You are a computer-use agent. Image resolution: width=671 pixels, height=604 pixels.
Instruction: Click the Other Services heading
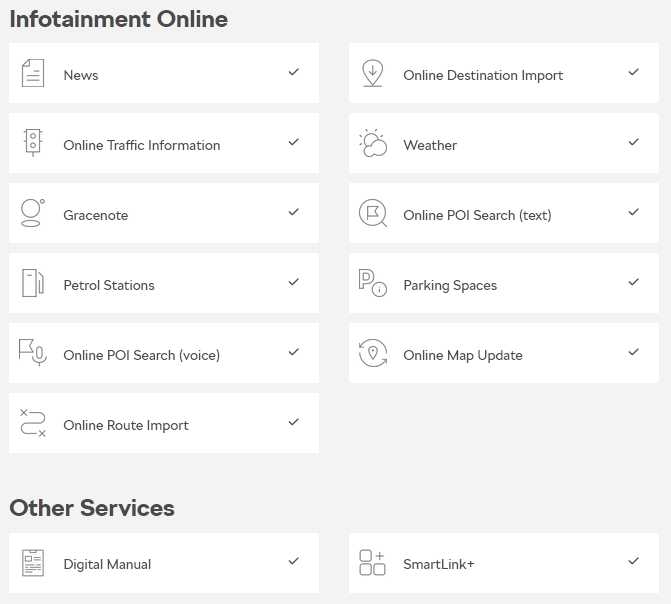[92, 508]
